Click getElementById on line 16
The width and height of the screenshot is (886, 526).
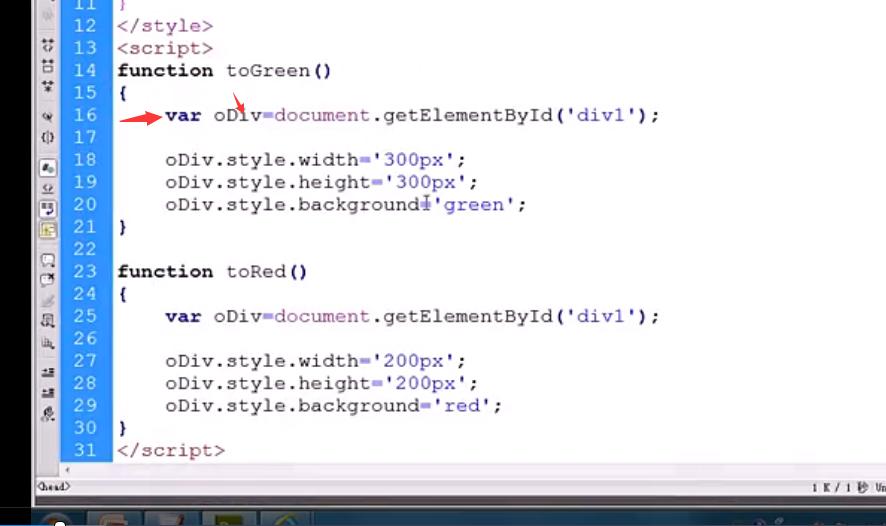pyautogui.click(x=468, y=116)
